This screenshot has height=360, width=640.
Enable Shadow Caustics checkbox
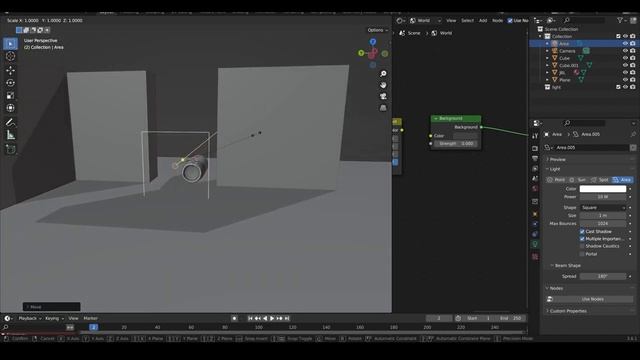[x=582, y=246]
